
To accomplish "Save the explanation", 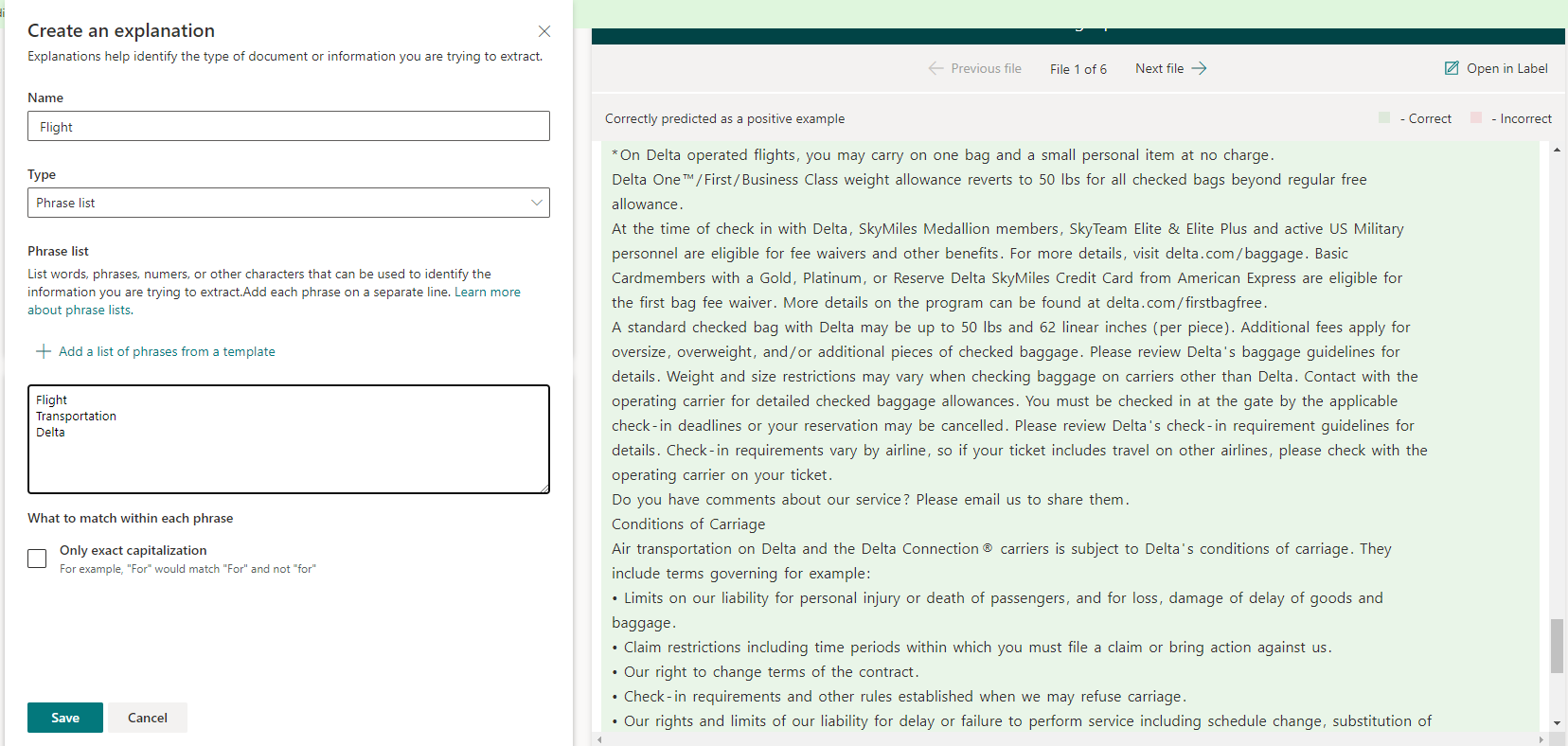I will [65, 718].
